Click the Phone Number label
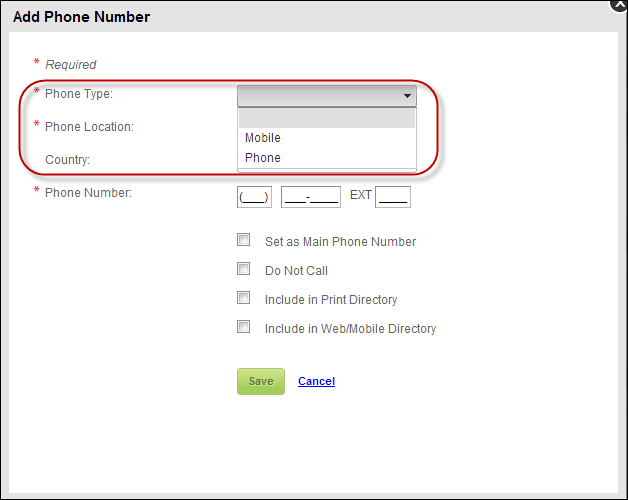 [x=88, y=192]
